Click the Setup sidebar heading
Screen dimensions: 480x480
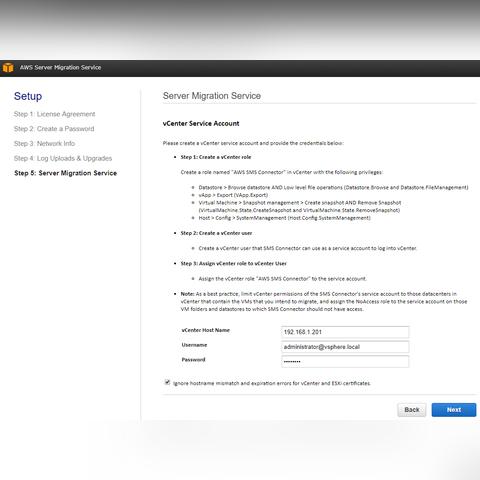click(28, 96)
